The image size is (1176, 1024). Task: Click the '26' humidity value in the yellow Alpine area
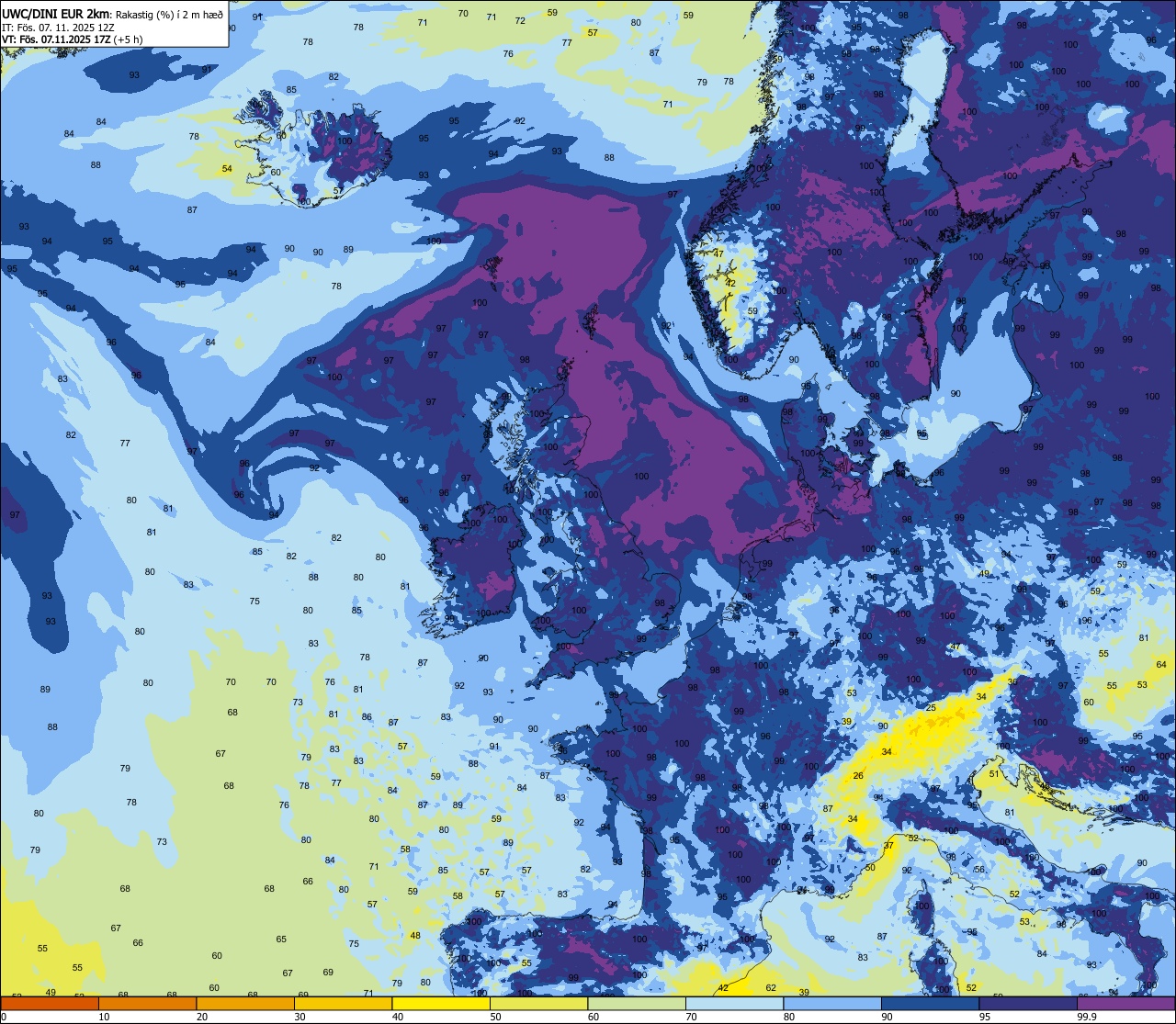point(858,776)
